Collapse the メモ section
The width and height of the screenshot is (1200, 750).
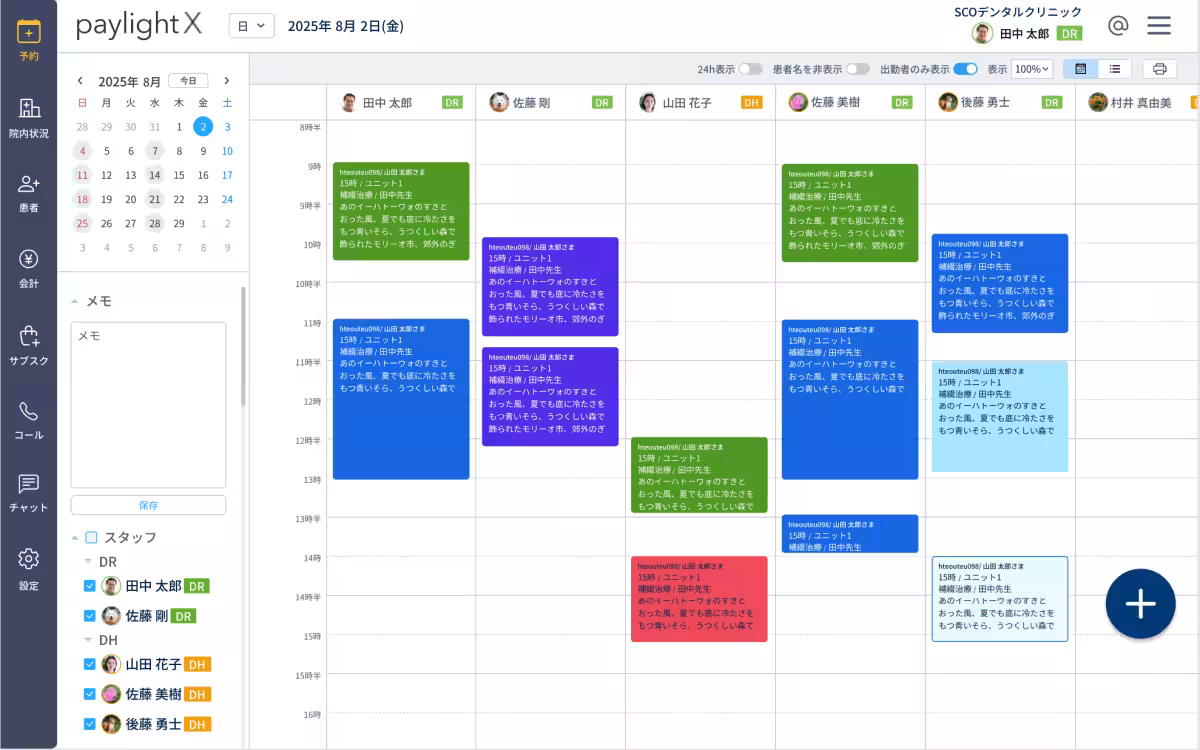(75, 301)
